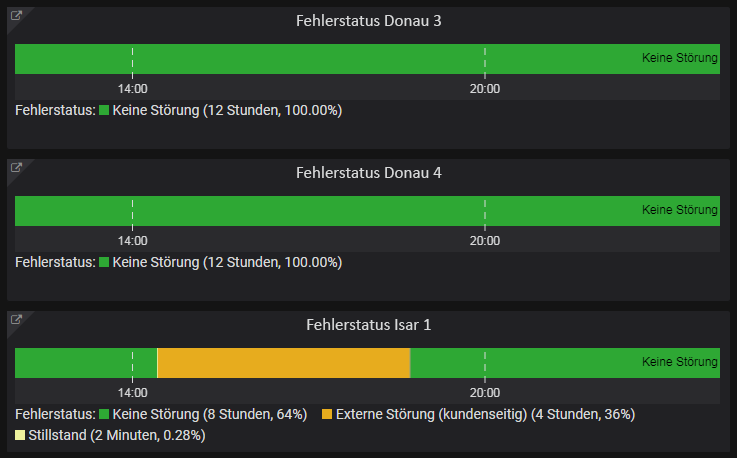Click green Donau 4 status bar
This screenshot has width=737, height=458.
click(x=367, y=211)
